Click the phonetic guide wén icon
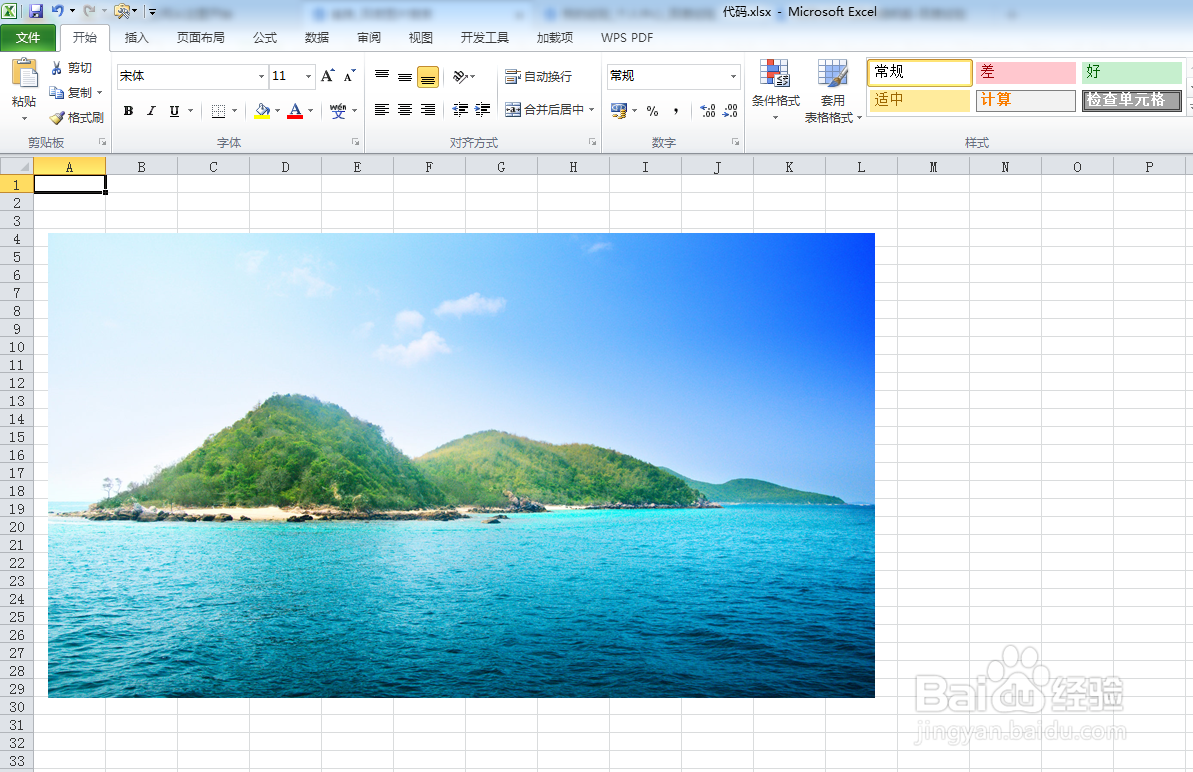This screenshot has width=1193, height=772. coord(339,111)
